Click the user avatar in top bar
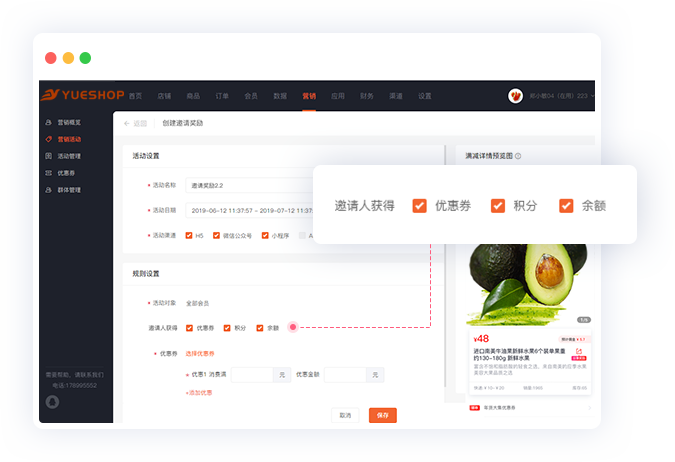The image size is (675, 462). (516, 96)
